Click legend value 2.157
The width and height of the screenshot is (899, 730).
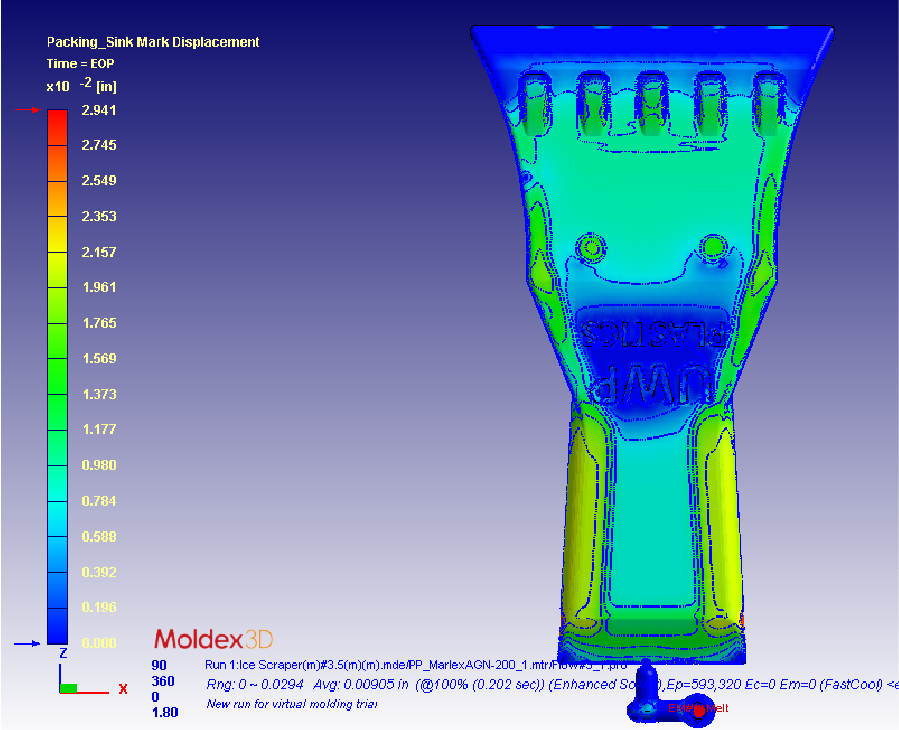[x=99, y=252]
